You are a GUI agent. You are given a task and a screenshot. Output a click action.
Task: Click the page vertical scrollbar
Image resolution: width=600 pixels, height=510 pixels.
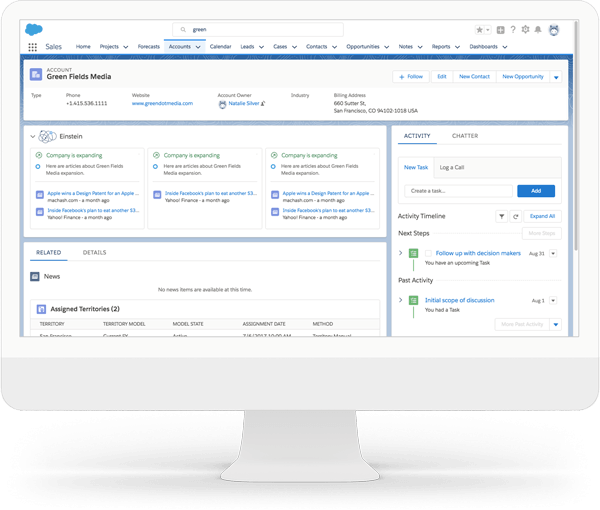tap(576, 136)
